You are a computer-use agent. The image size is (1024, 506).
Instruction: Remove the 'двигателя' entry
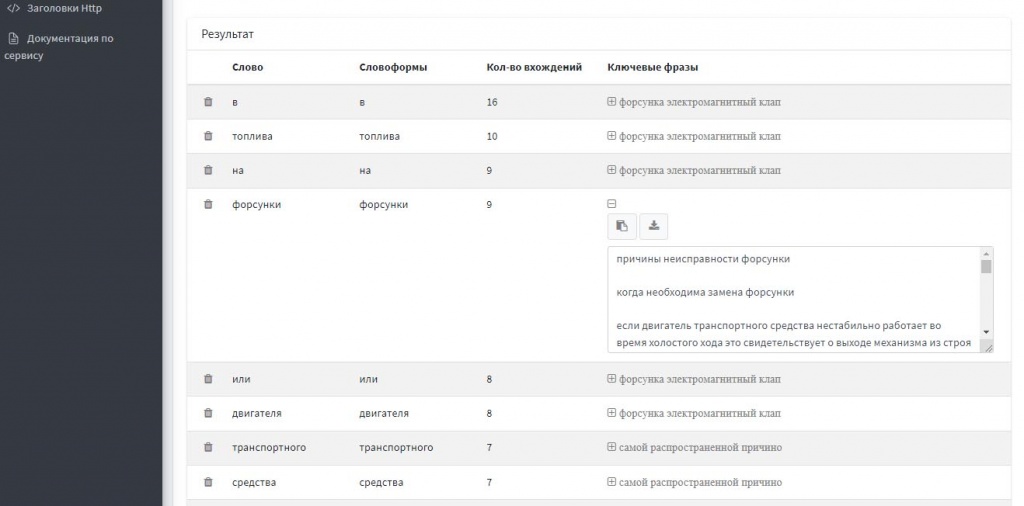tap(208, 413)
